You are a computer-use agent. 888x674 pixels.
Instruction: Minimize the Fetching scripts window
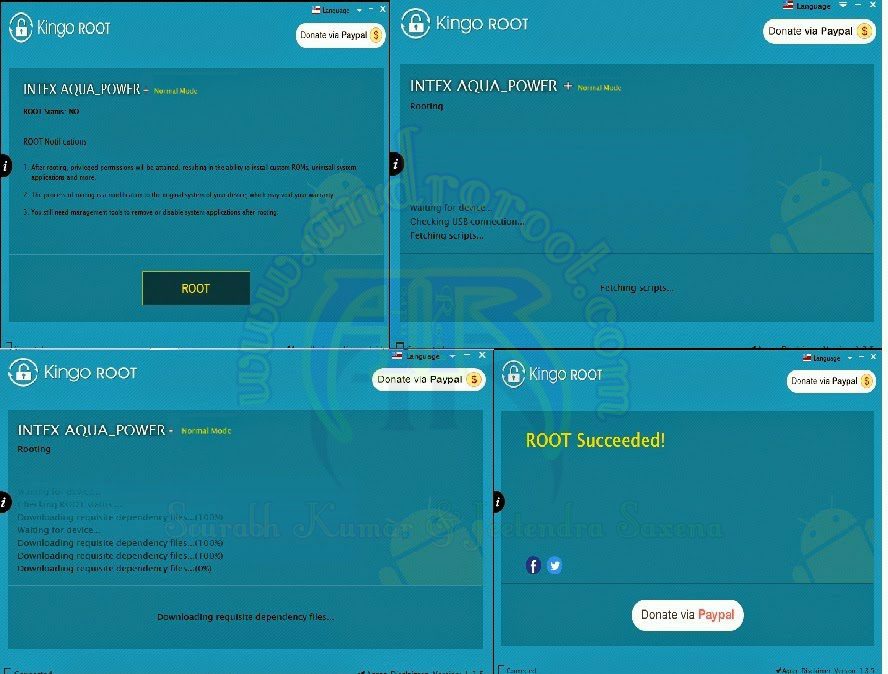click(x=858, y=5)
